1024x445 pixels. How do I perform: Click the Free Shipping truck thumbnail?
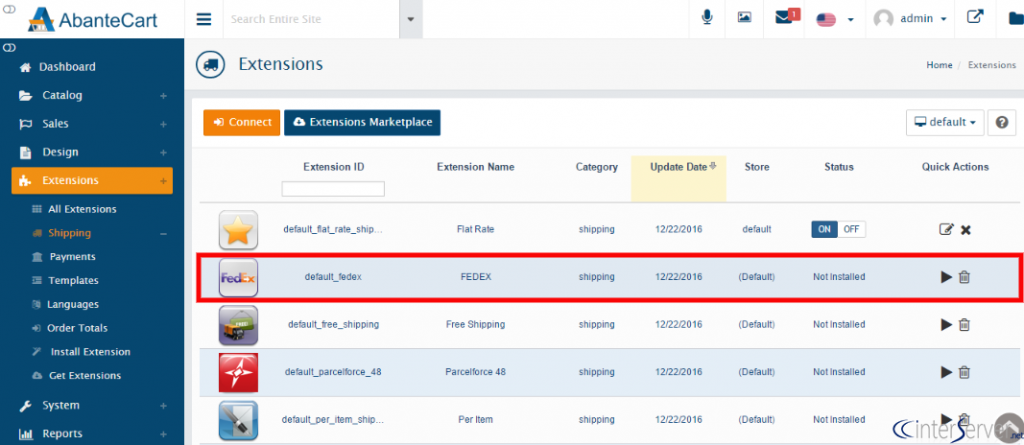click(x=238, y=325)
